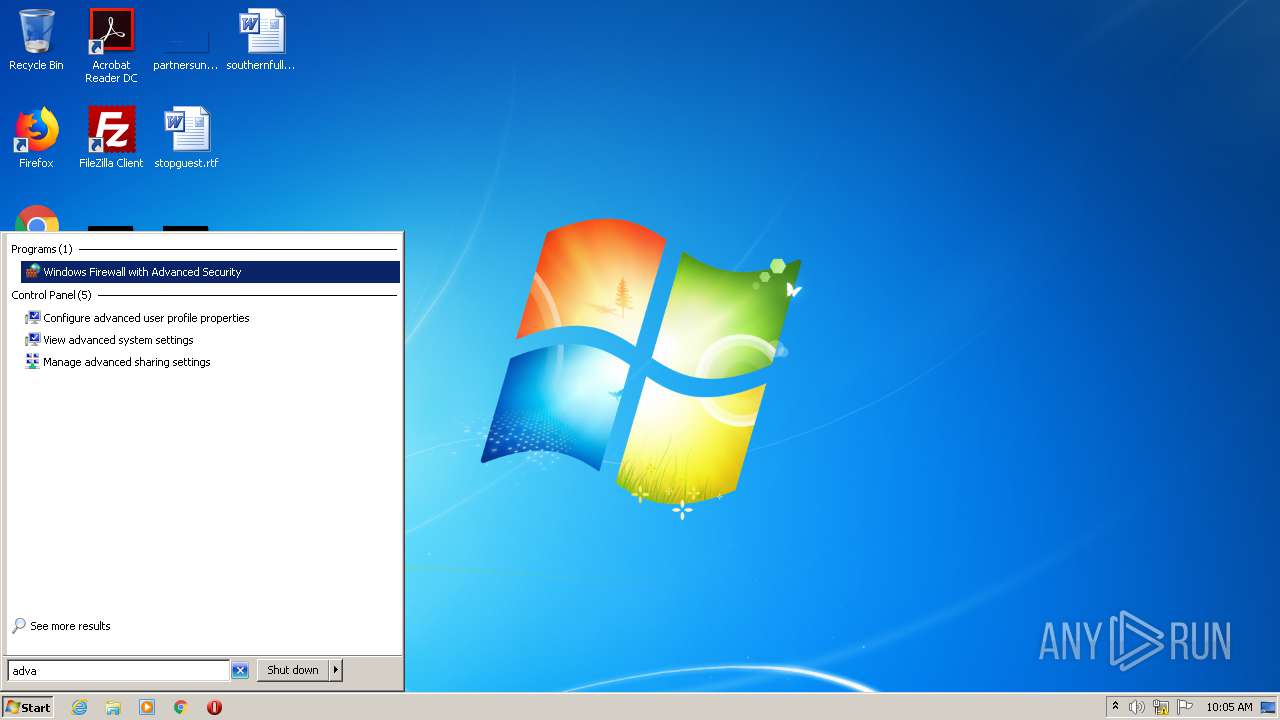
Task: Select southernfull Word document icon
Action: [261, 40]
